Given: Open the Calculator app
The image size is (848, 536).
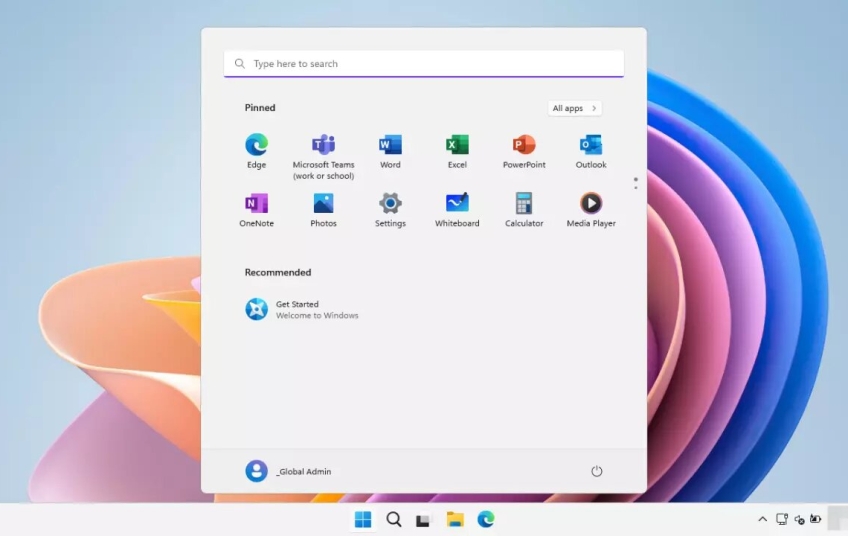Looking at the screenshot, I should coord(524,204).
